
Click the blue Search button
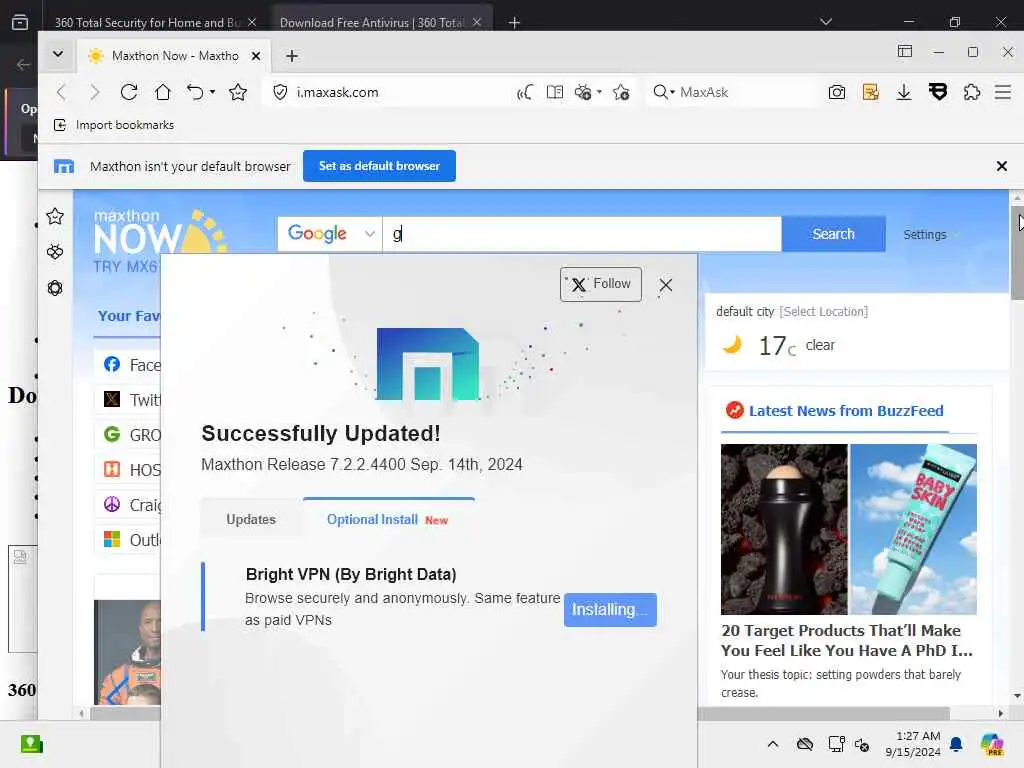point(833,234)
